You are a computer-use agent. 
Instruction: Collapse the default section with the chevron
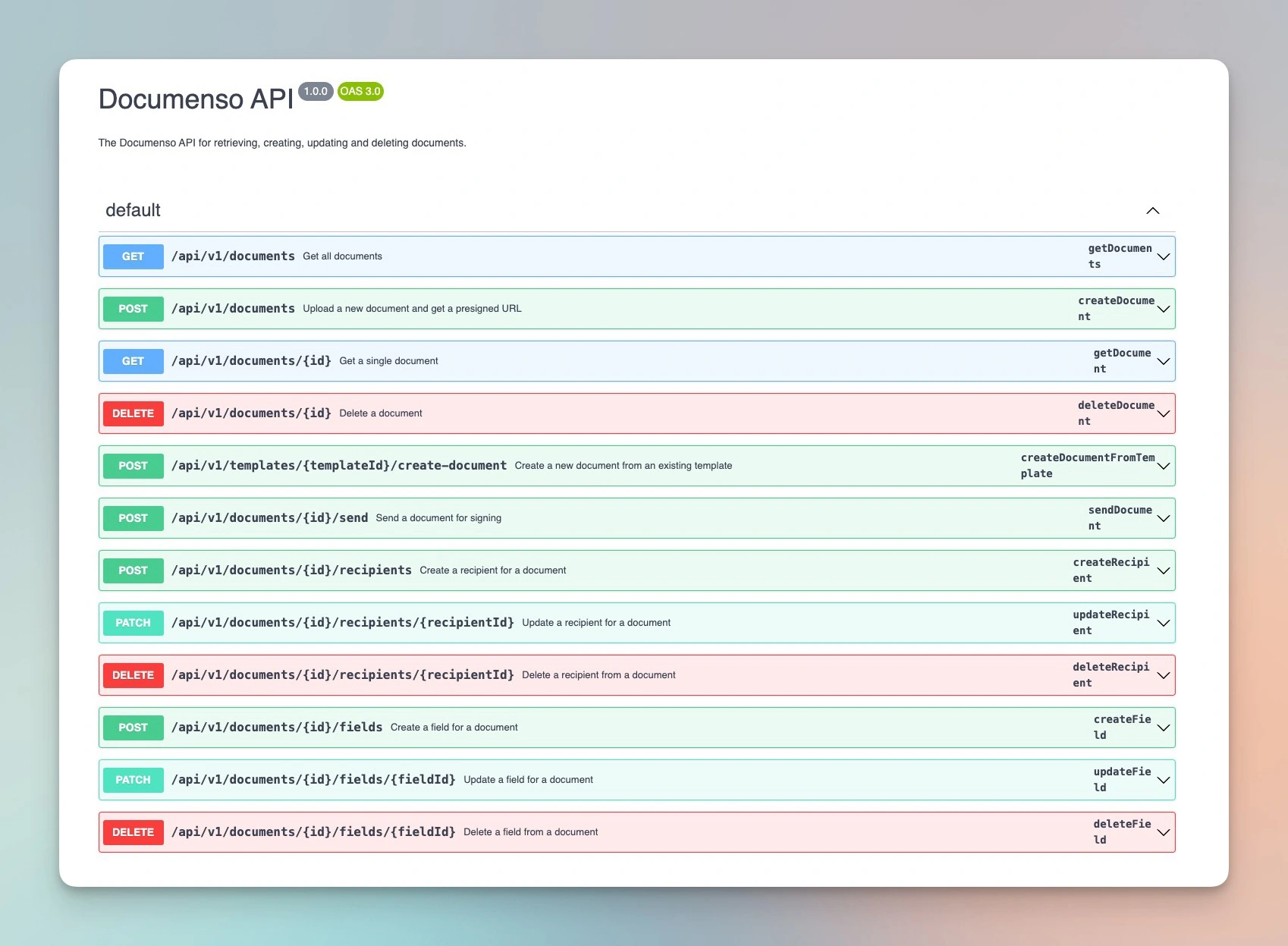click(x=1152, y=211)
